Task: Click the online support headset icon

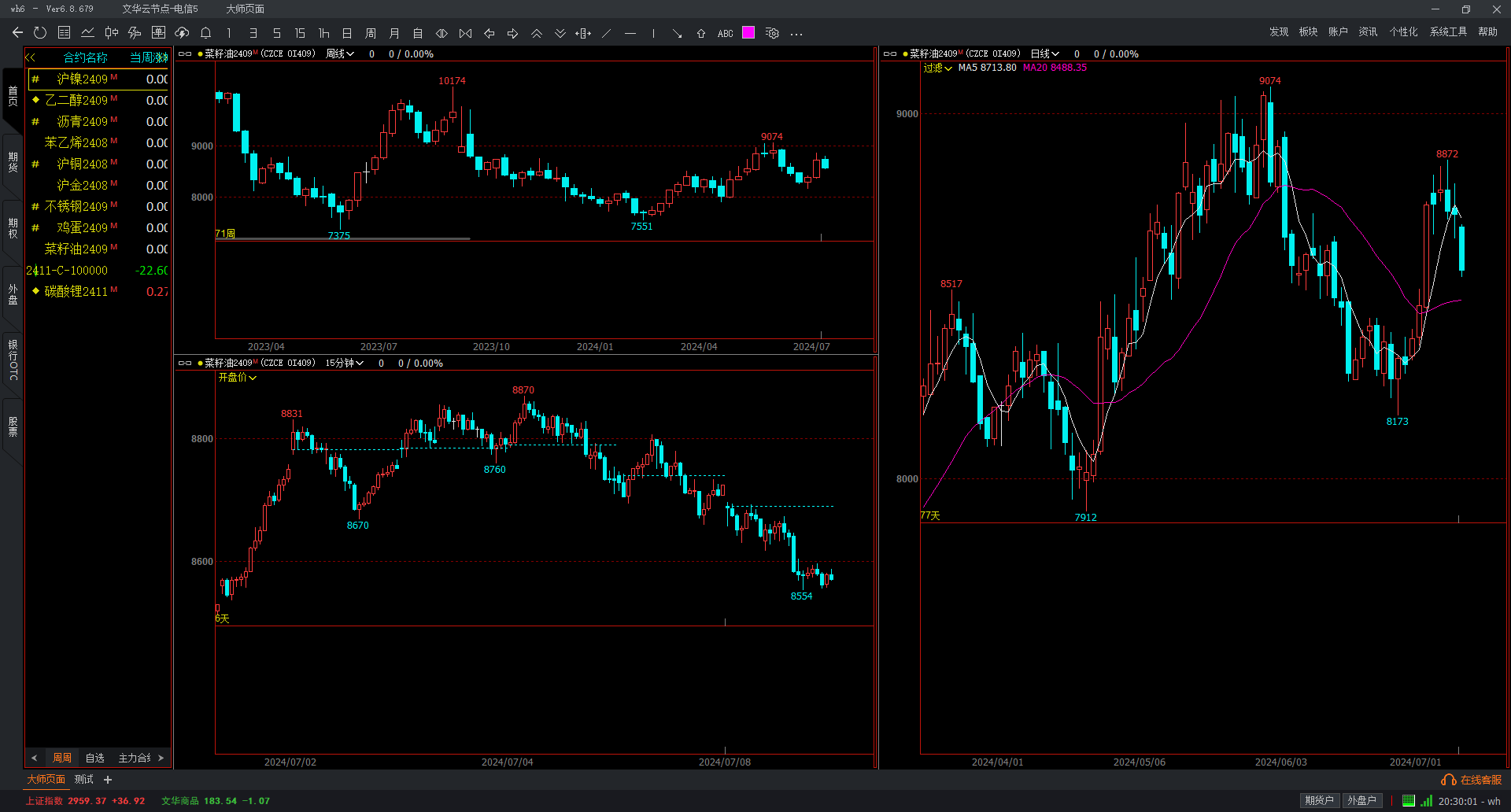Action: tap(1448, 780)
